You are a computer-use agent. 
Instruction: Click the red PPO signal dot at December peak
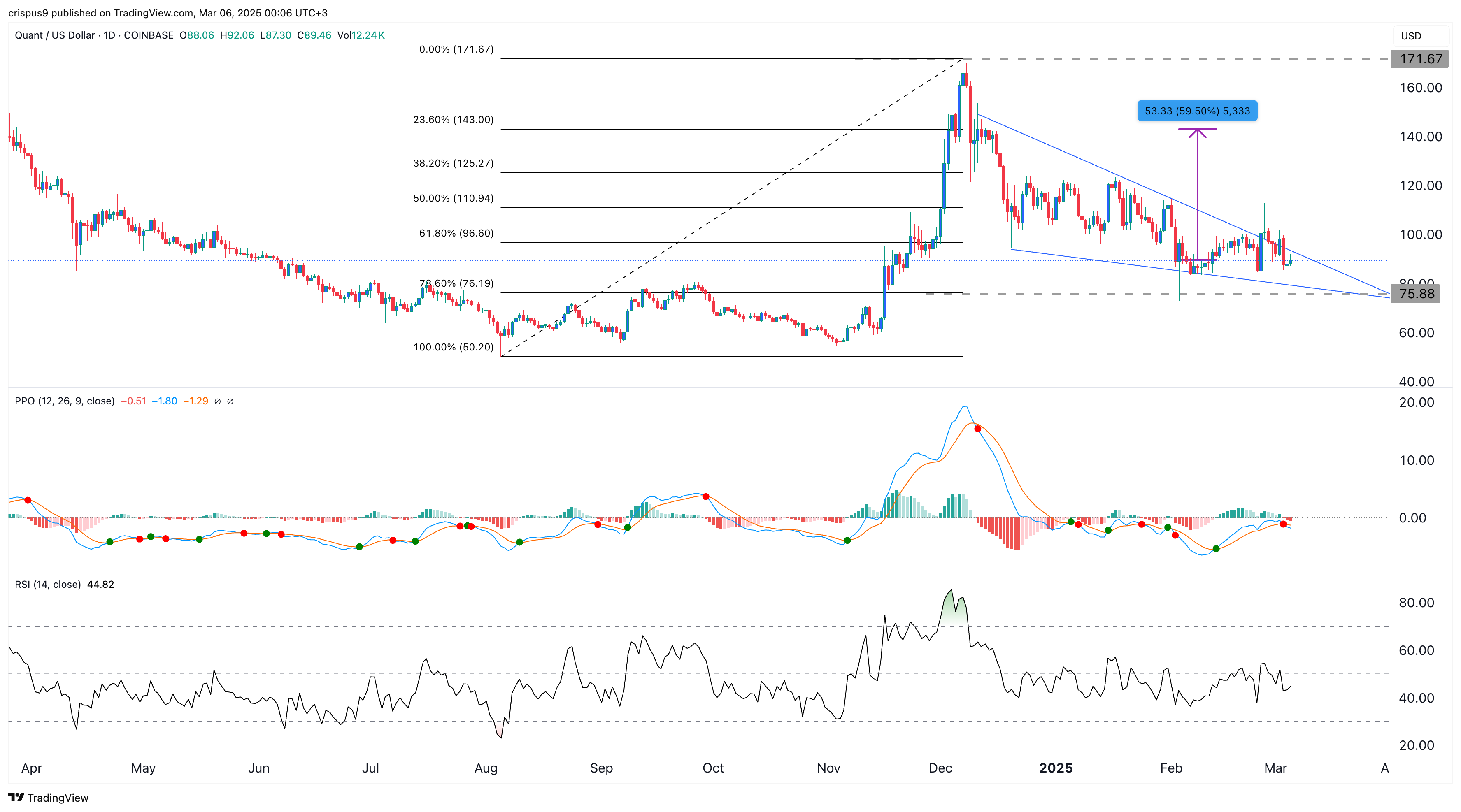(x=977, y=429)
